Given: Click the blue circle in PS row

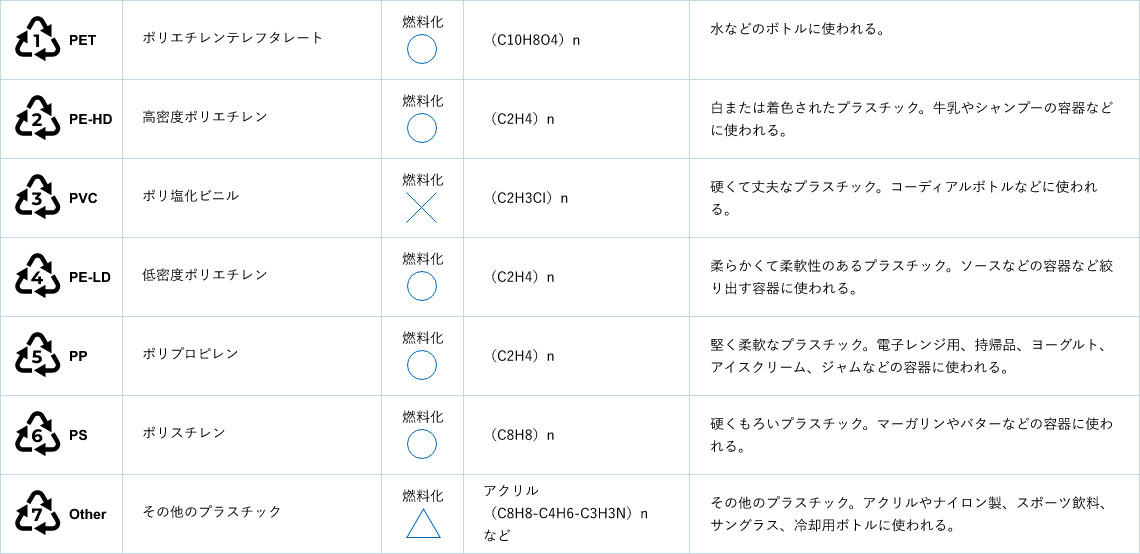Looking at the screenshot, I should click(x=422, y=444).
